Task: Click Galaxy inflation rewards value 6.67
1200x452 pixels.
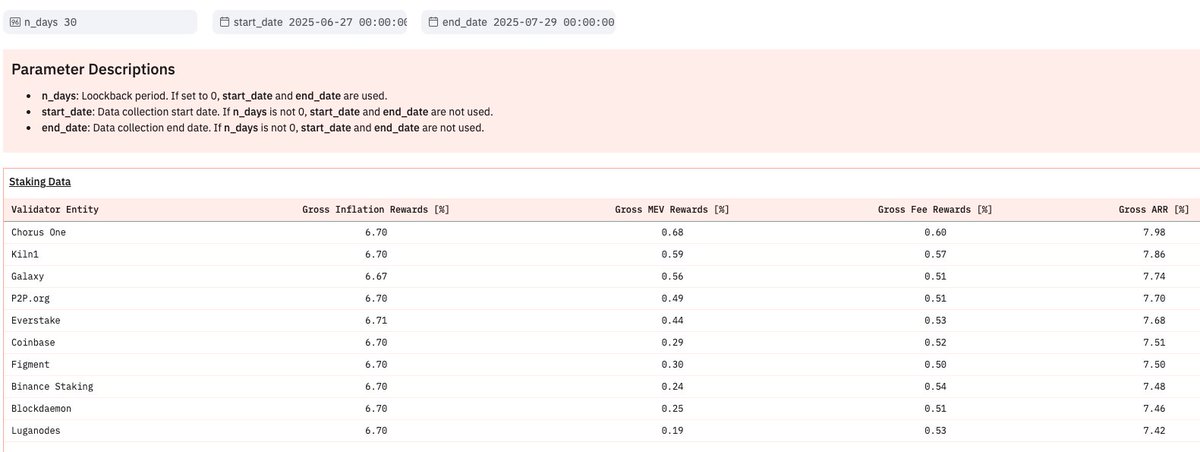Action: pyautogui.click(x=376, y=276)
